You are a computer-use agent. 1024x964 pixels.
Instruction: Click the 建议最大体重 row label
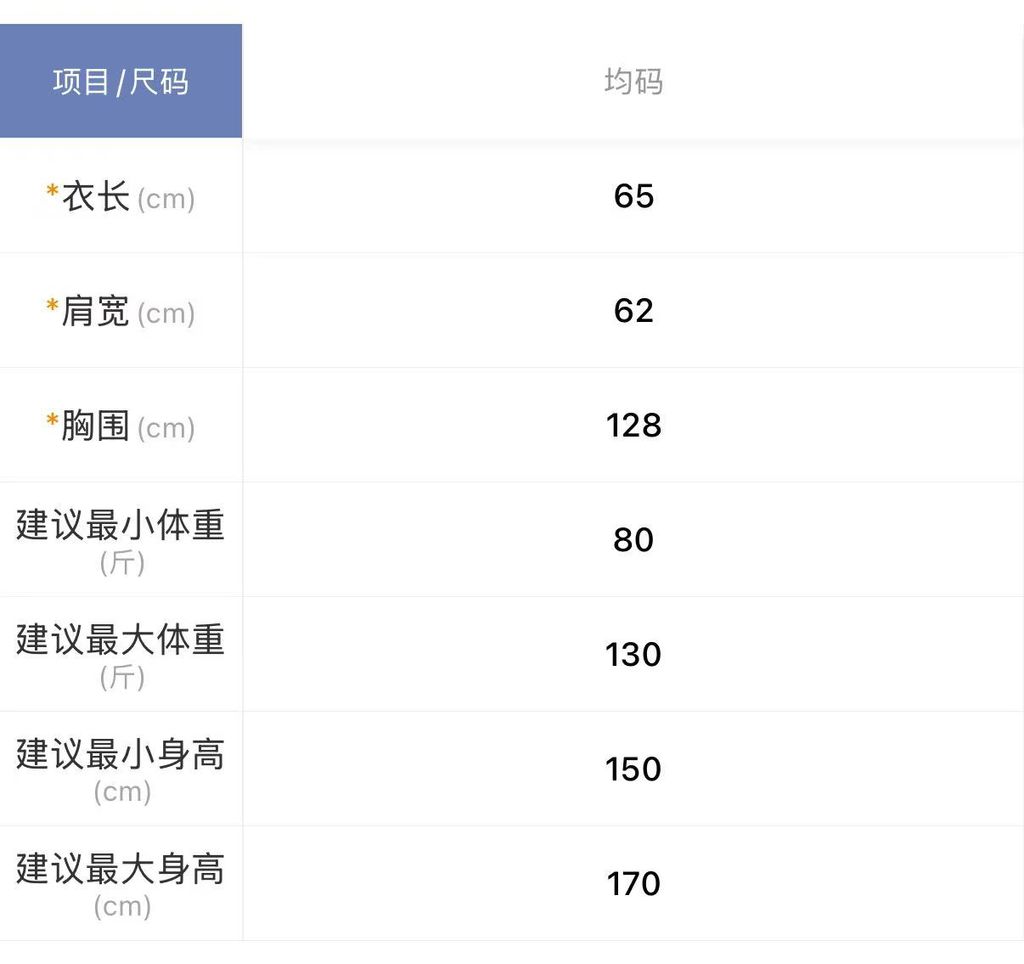tap(120, 640)
